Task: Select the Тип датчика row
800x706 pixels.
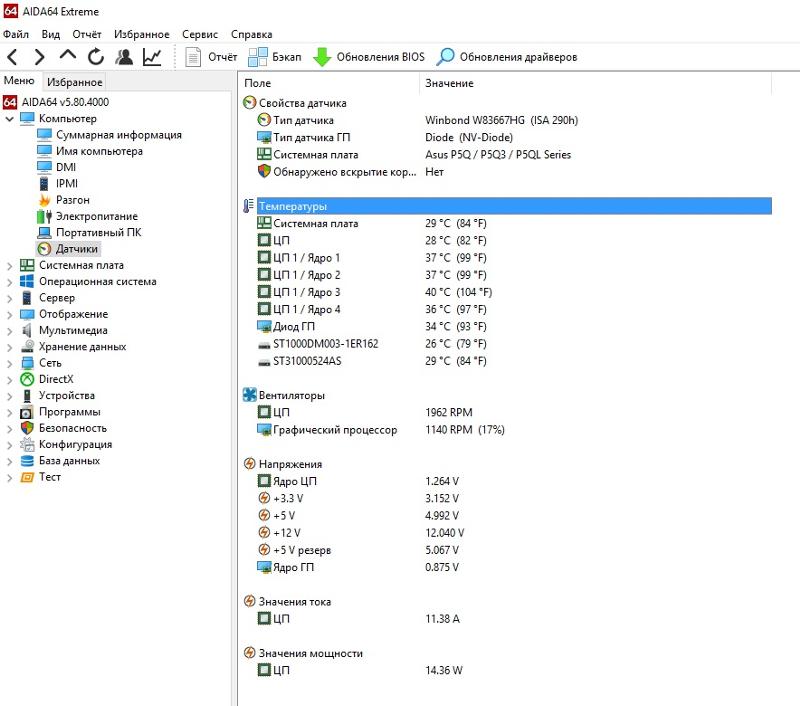Action: coord(514,120)
